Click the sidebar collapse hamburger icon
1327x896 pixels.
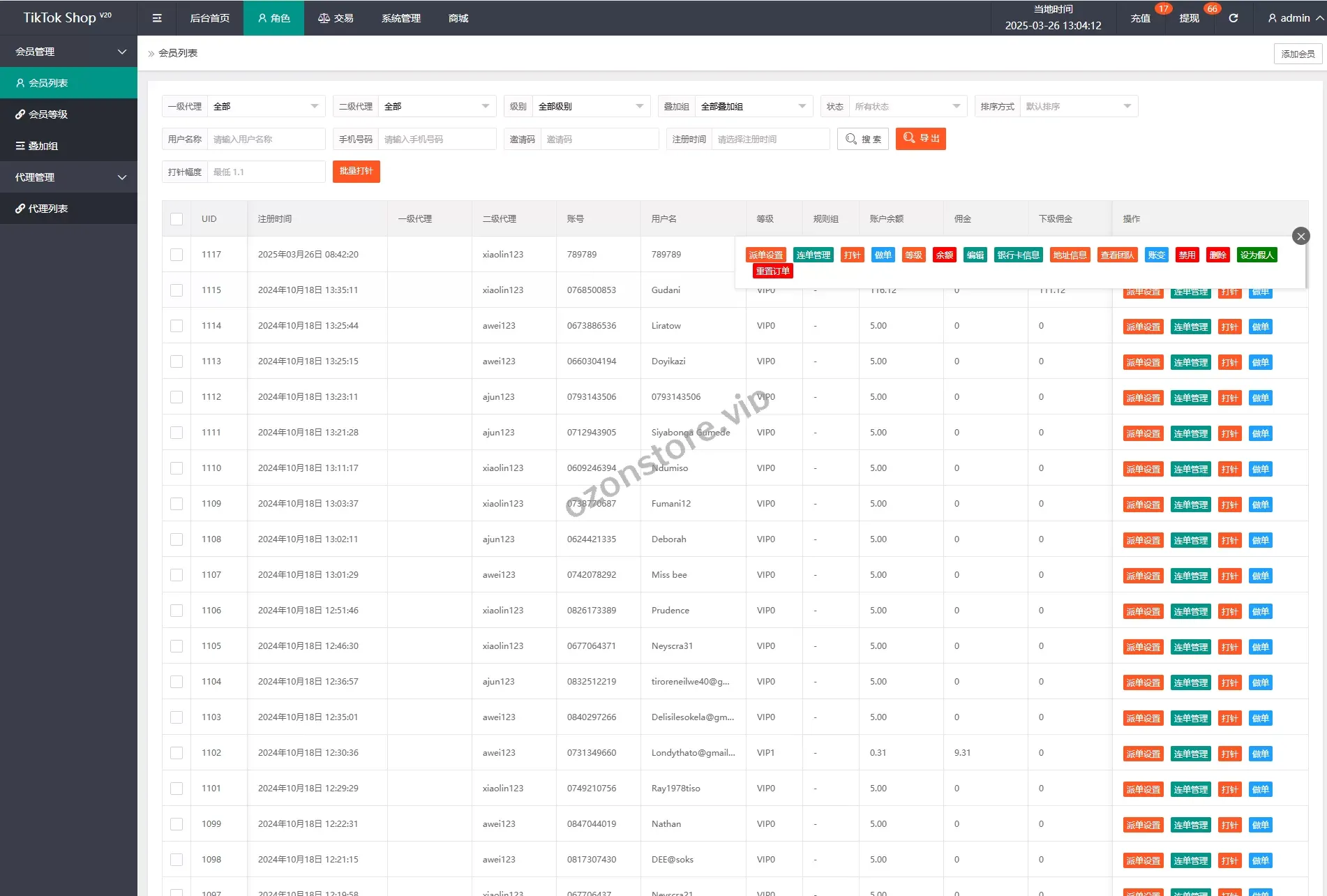157,18
